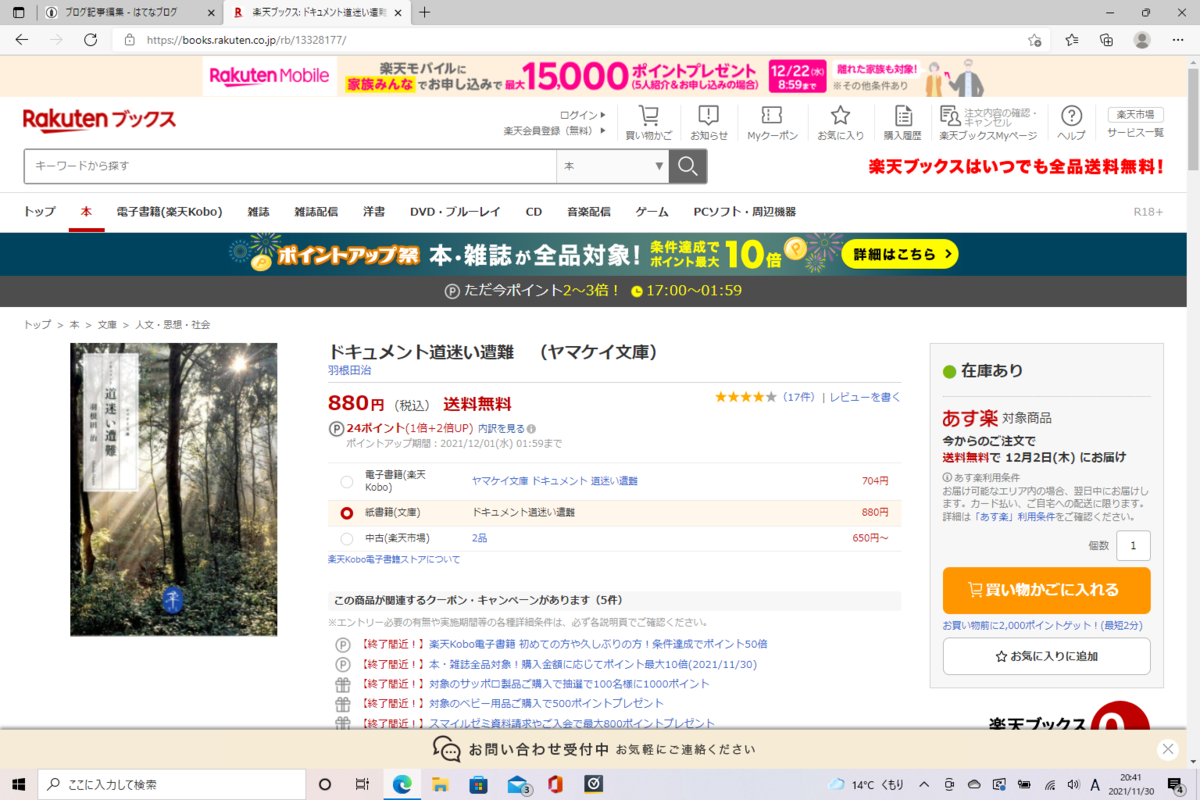Open the ゲーム navigation tab
Screen dimensions: 1200x800
point(652,212)
